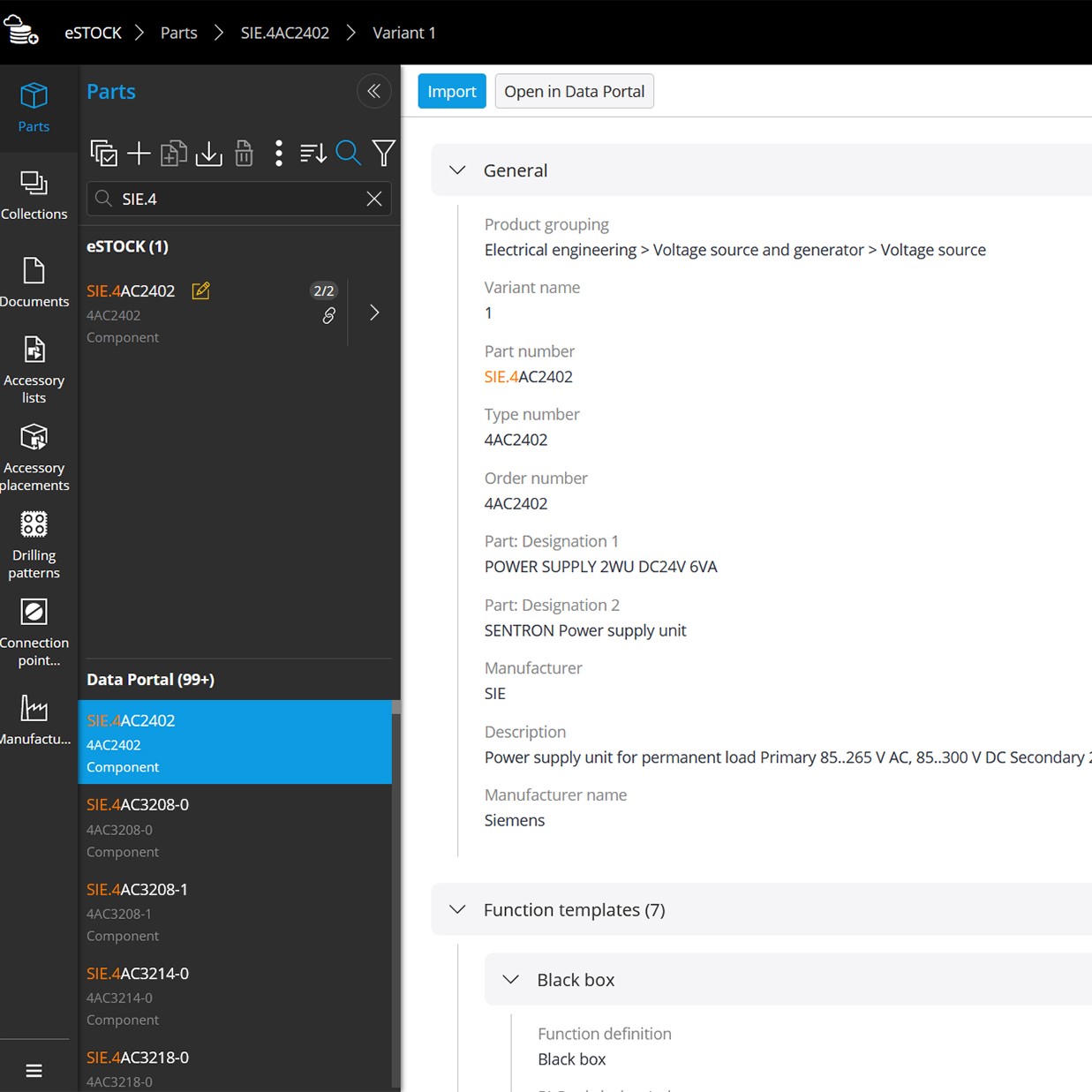The width and height of the screenshot is (1092, 1092).
Task: Click the Import button
Action: point(451,91)
